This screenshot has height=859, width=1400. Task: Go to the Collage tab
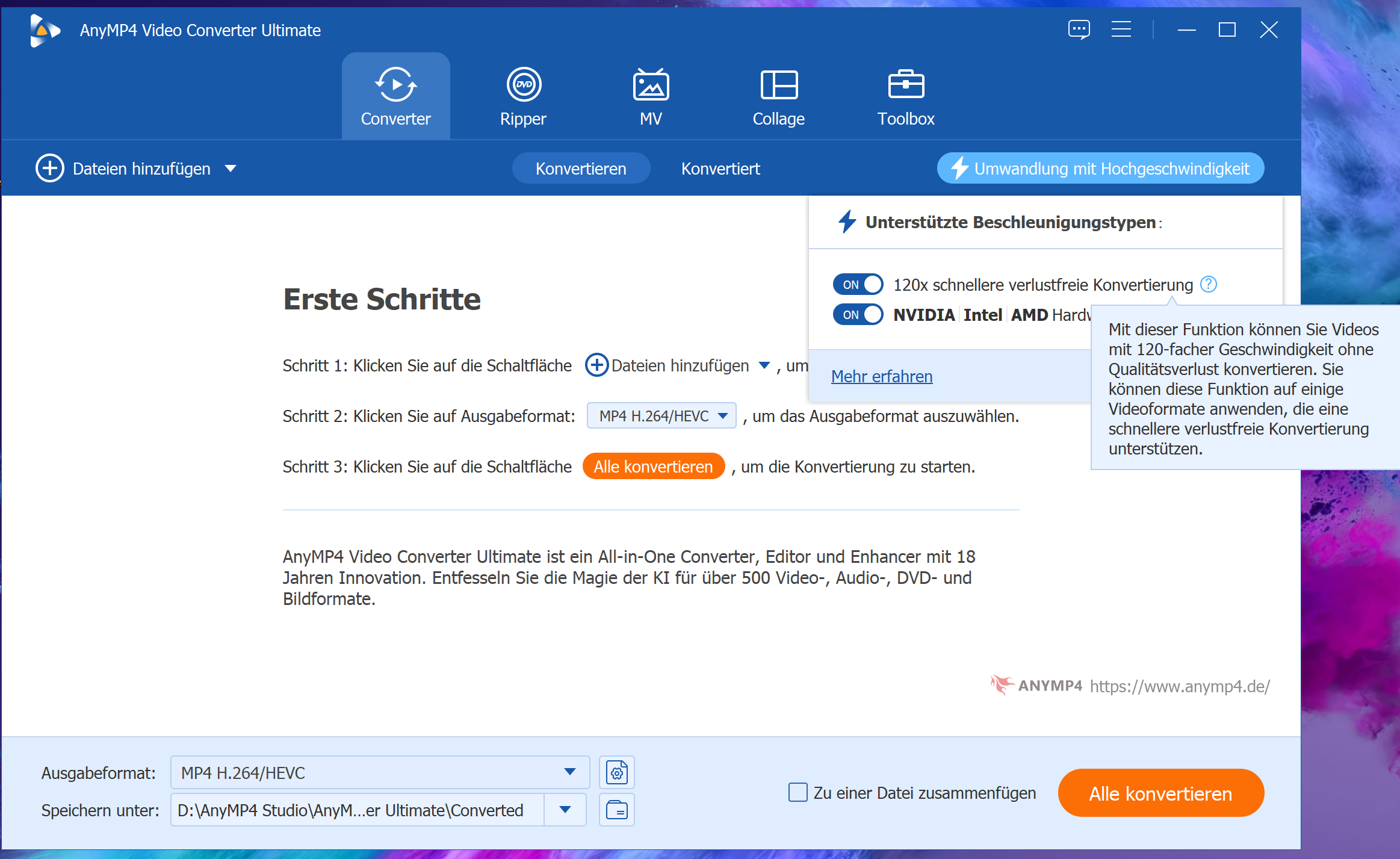pyautogui.click(x=778, y=96)
